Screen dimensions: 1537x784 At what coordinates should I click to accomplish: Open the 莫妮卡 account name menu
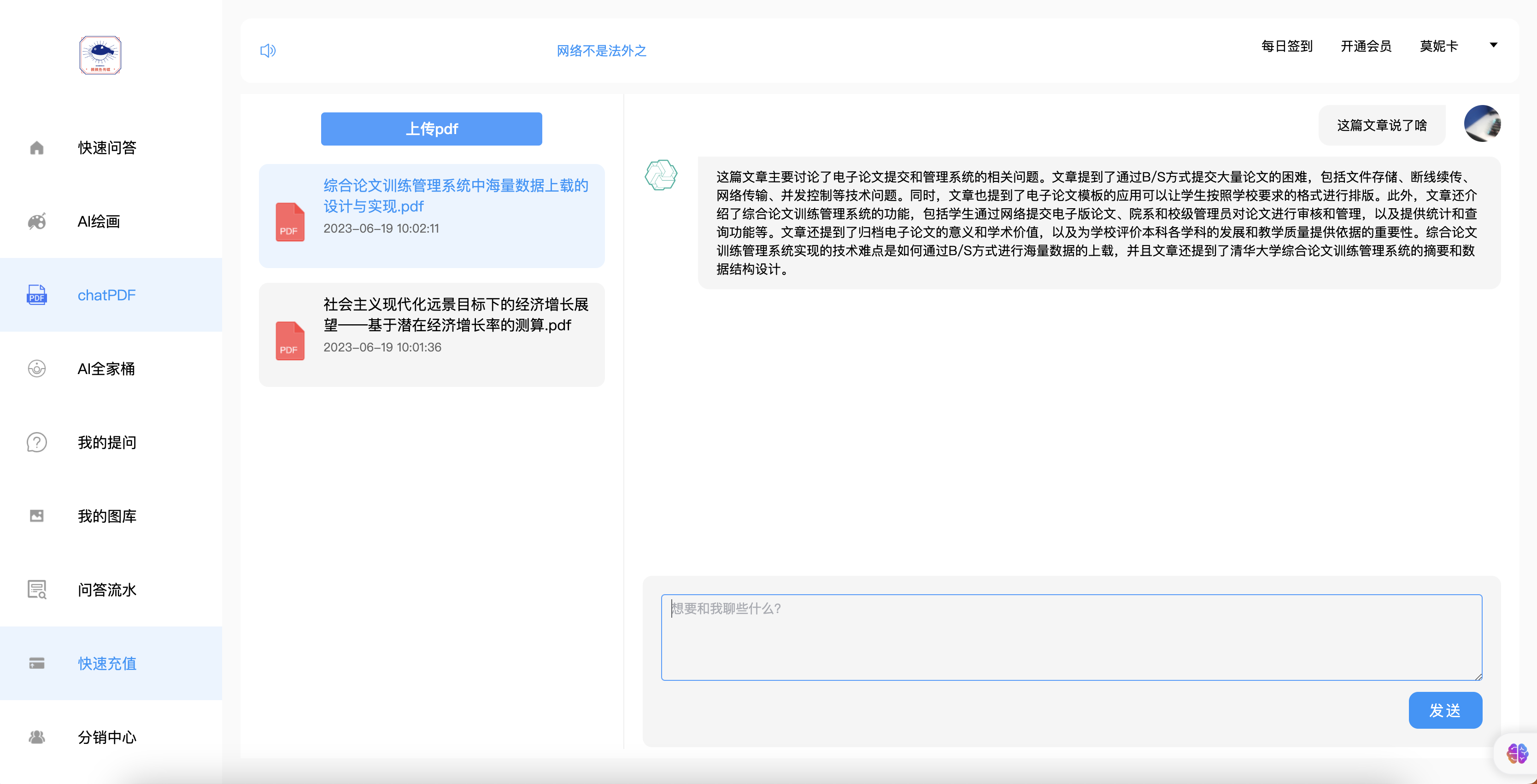[1438, 46]
